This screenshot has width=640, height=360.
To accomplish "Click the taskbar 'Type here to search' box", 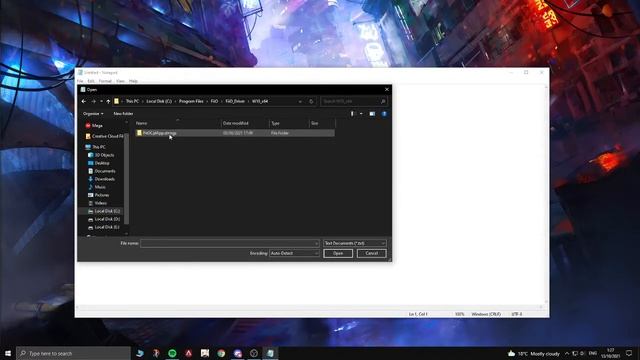I will (x=73, y=353).
